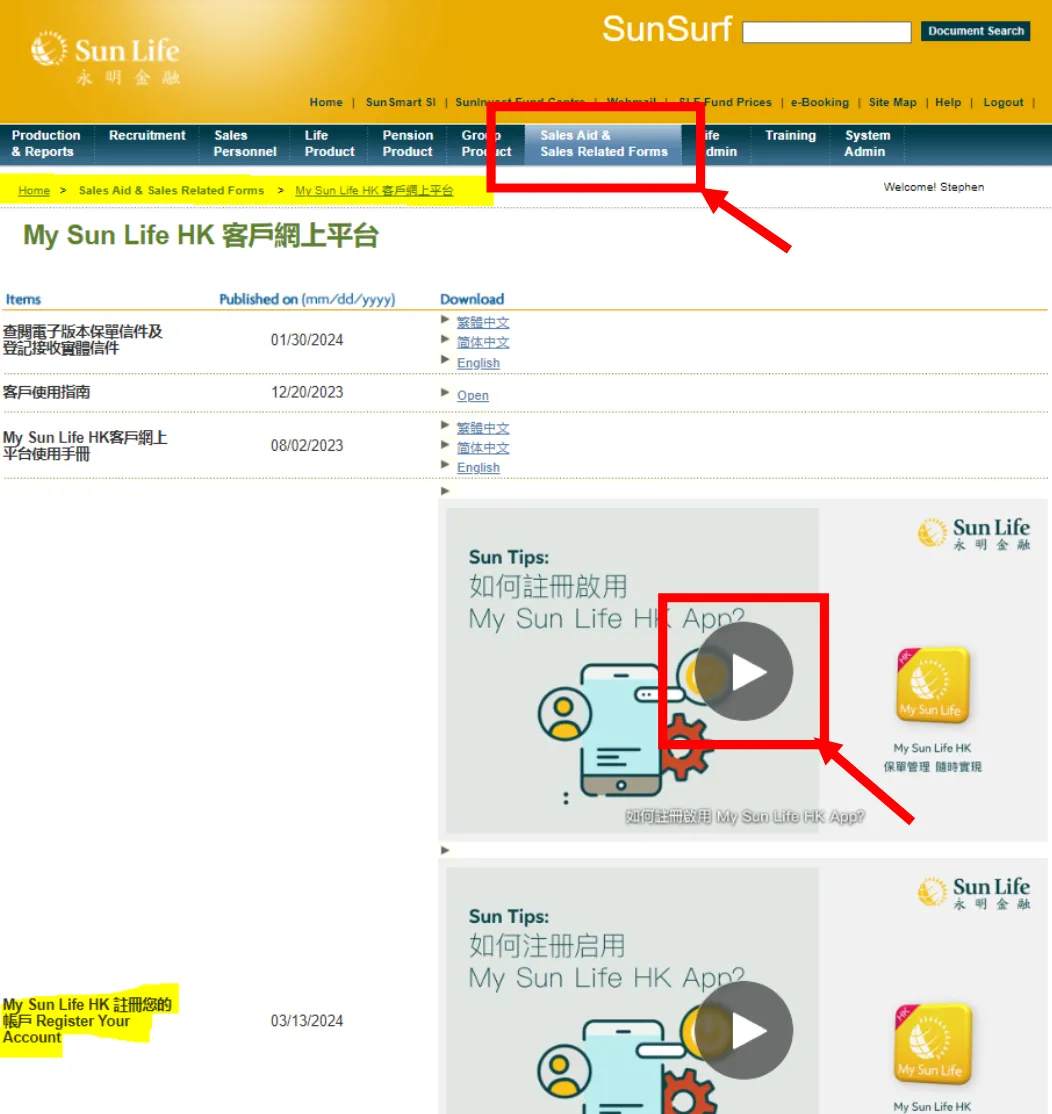Click My Sun Life HK app icon in second video

coord(933,1043)
